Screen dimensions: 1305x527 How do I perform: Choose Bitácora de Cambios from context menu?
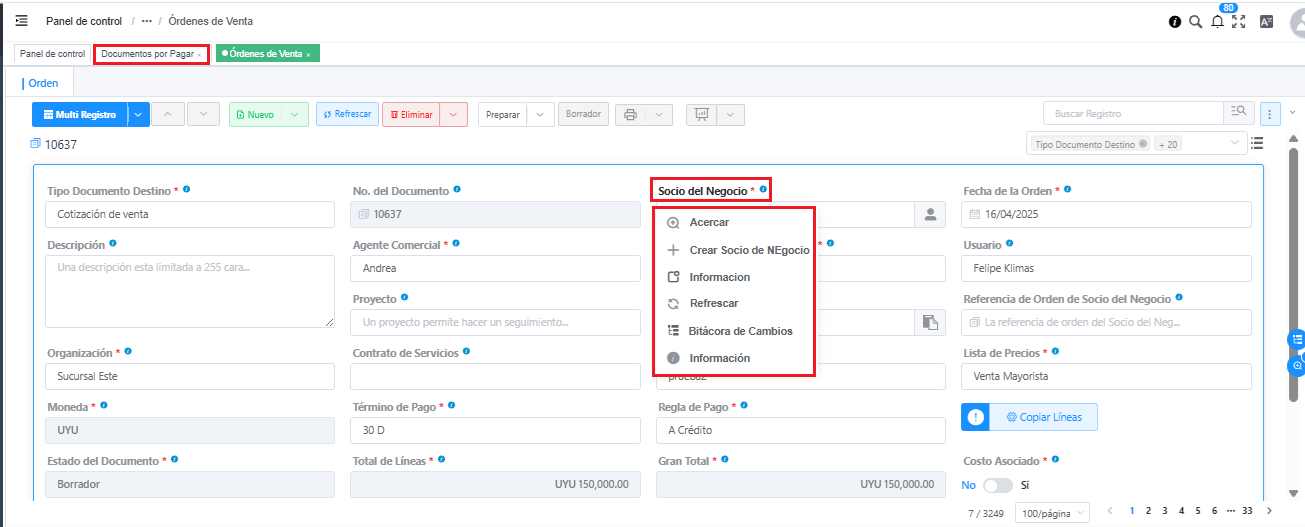pos(740,331)
